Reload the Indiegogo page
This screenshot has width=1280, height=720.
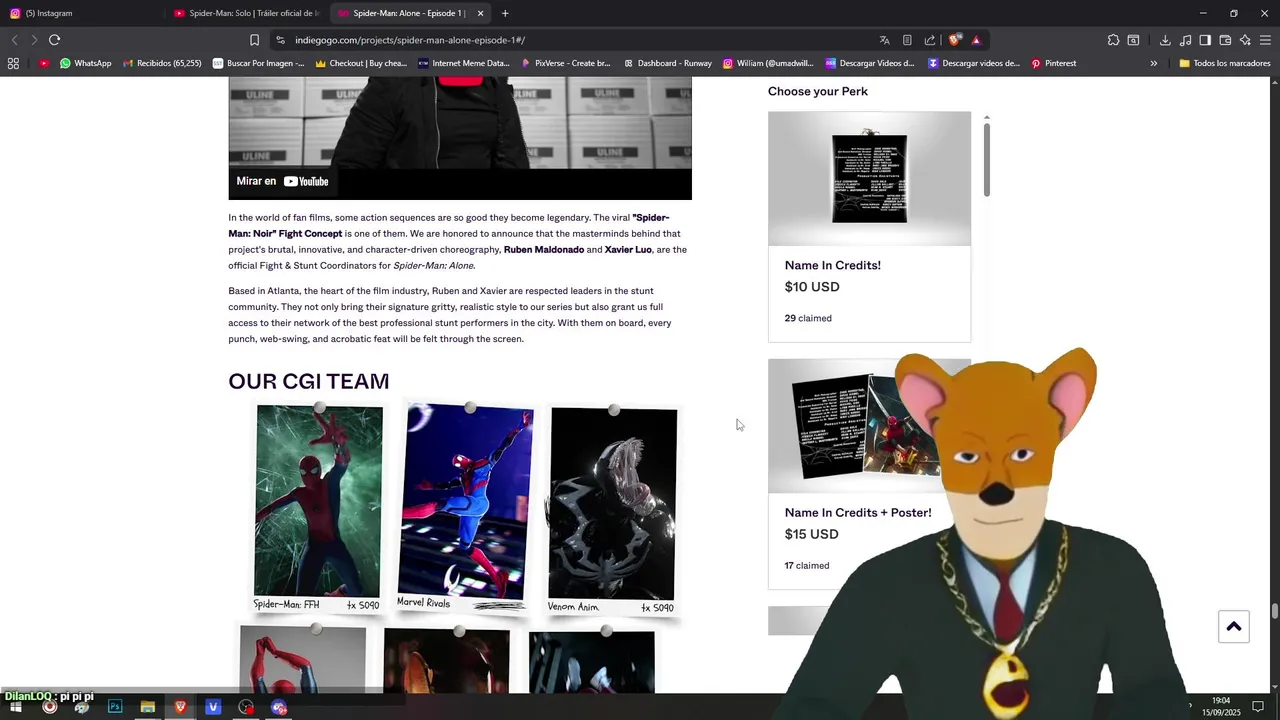click(54, 40)
